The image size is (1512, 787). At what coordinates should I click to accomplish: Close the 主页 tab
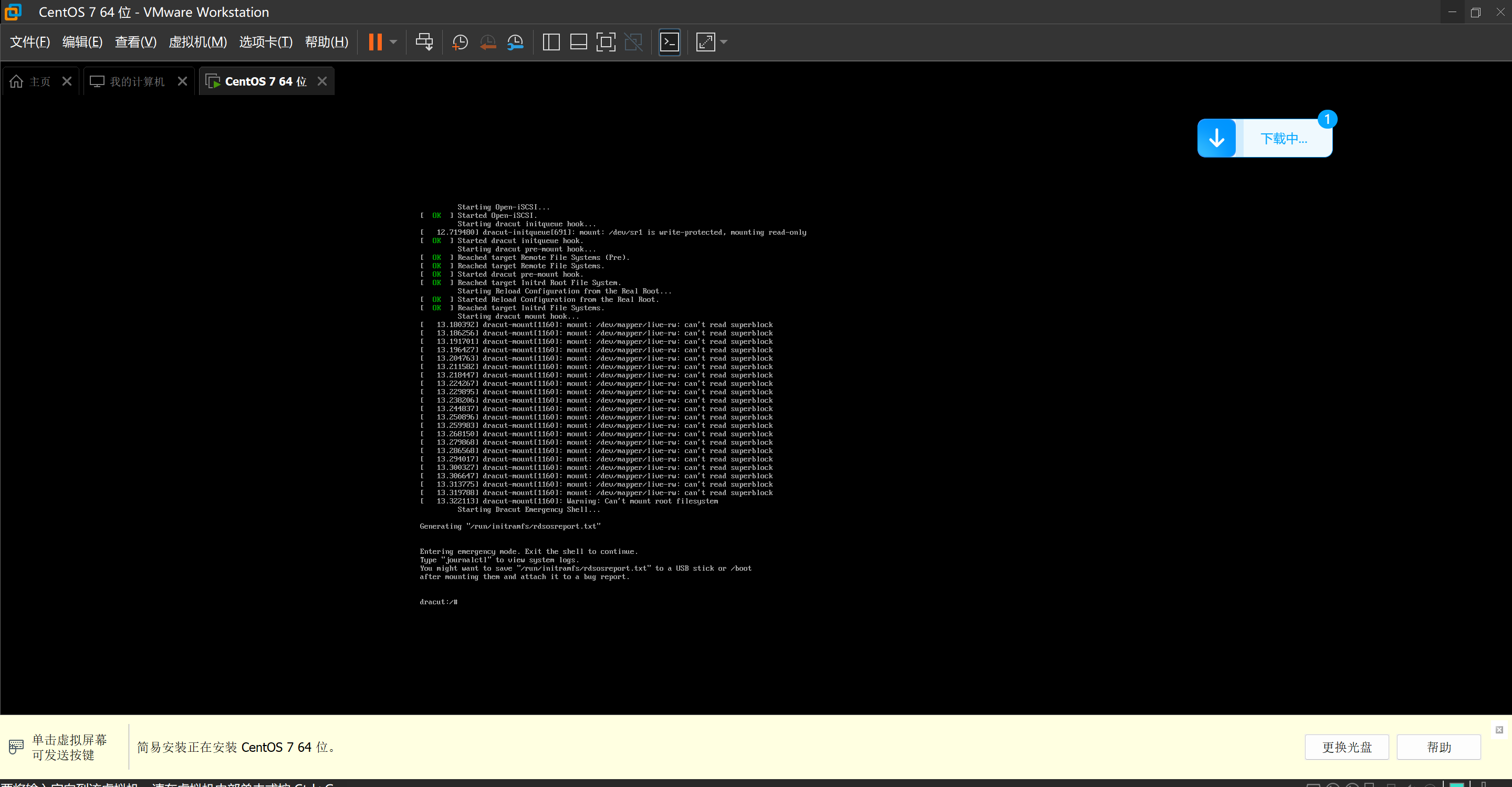tap(67, 81)
